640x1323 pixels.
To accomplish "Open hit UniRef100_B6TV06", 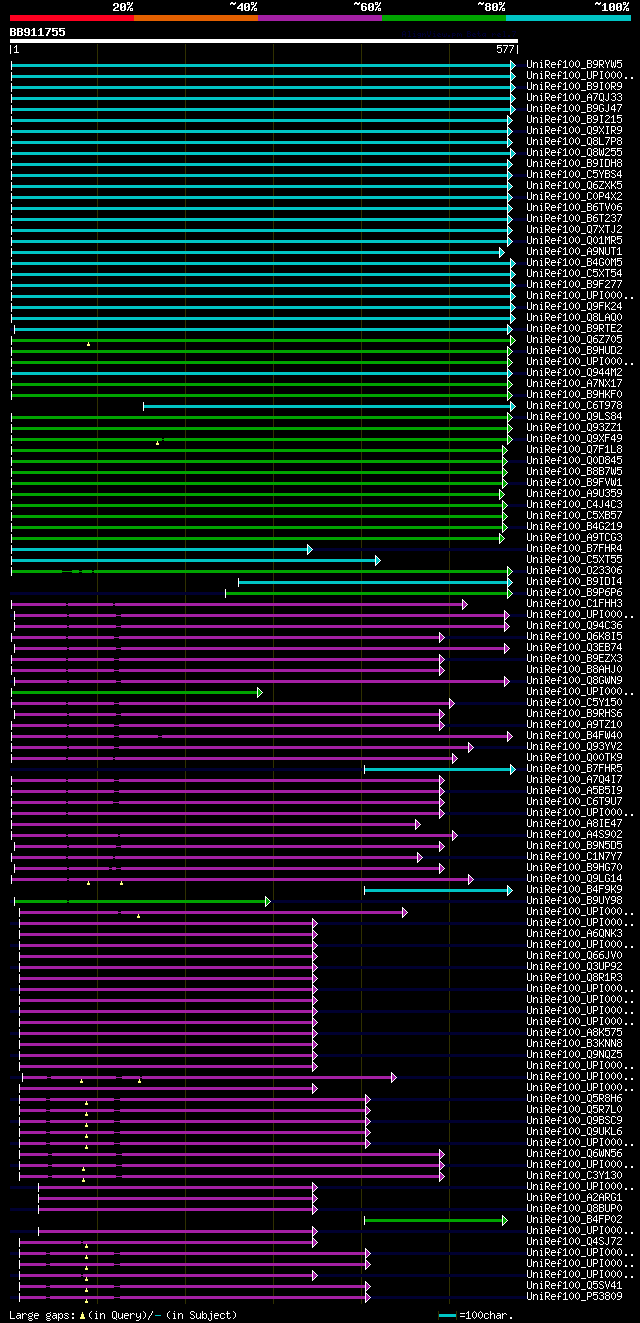I will 574,207.
